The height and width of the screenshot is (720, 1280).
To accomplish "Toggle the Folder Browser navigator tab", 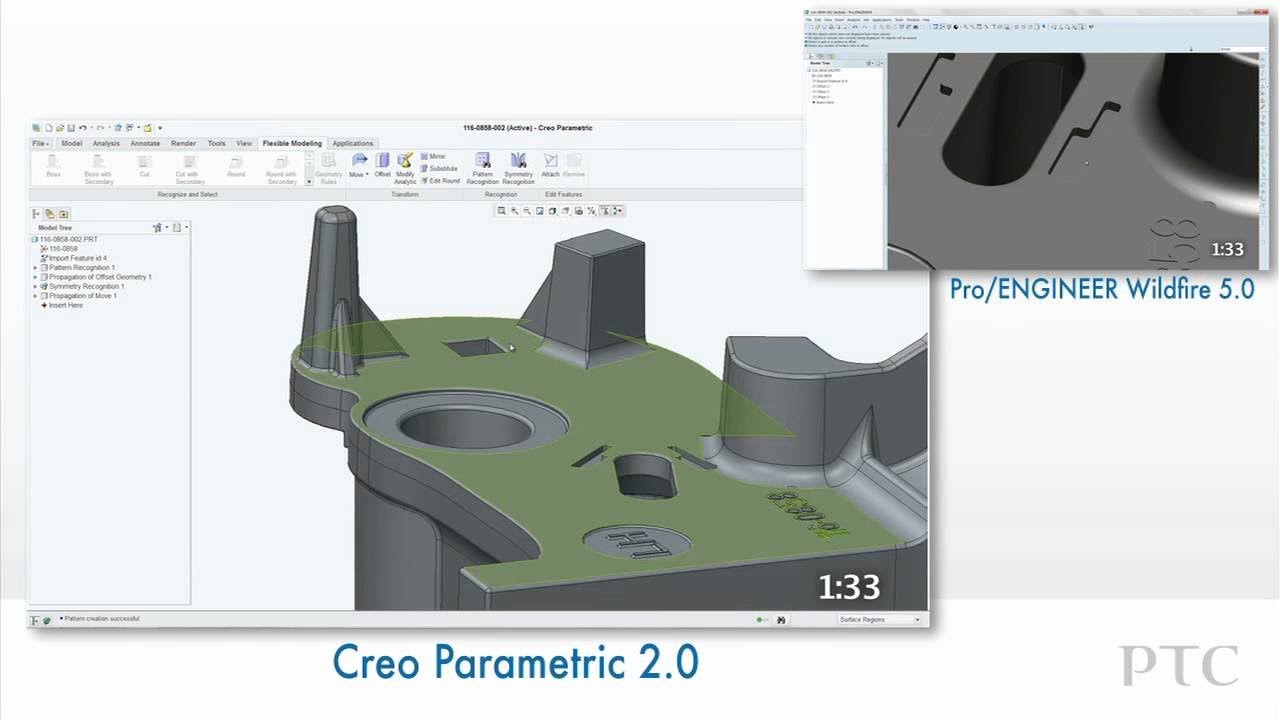I will 50,214.
